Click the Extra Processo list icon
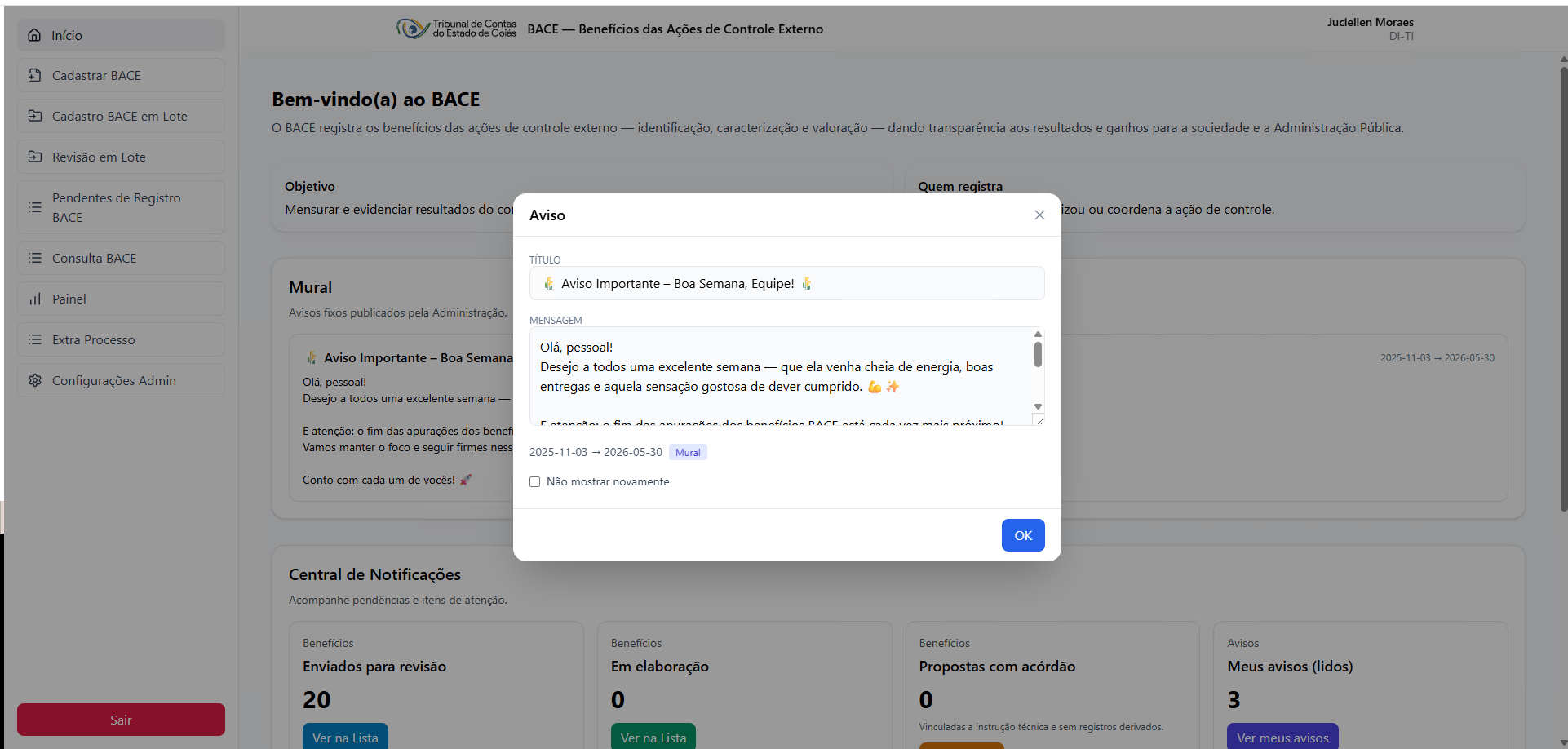The height and width of the screenshot is (749, 1568). click(x=35, y=339)
